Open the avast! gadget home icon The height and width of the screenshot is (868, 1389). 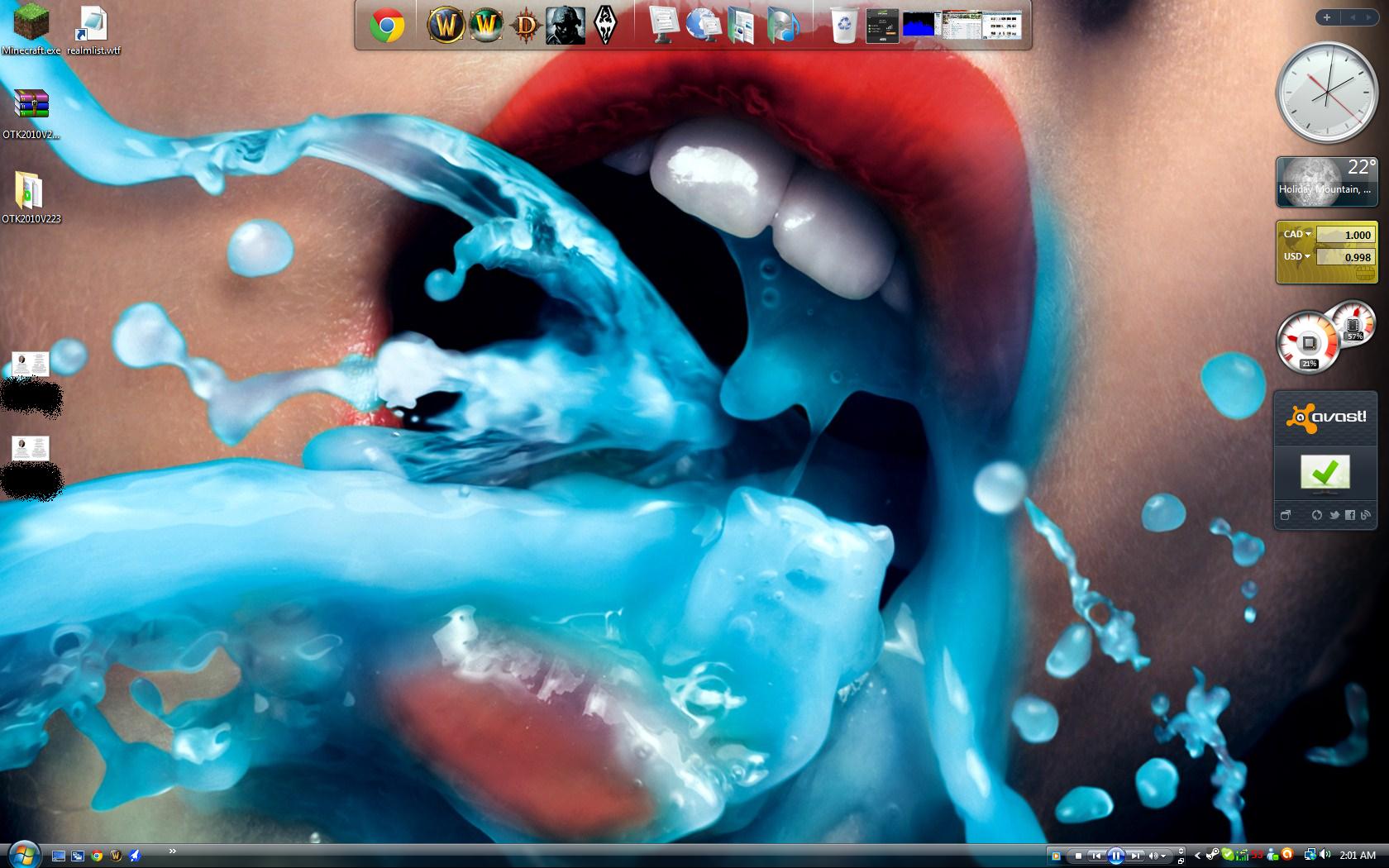tap(1286, 515)
